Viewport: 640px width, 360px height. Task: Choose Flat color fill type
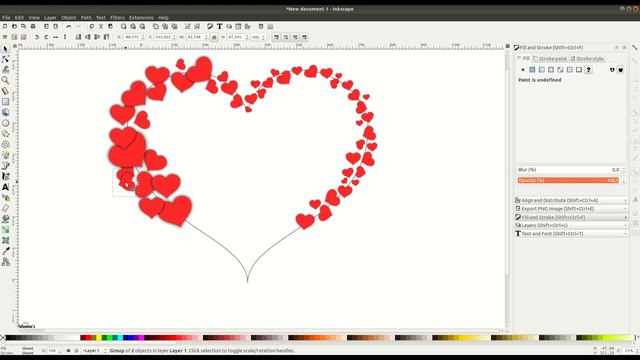click(x=532, y=70)
